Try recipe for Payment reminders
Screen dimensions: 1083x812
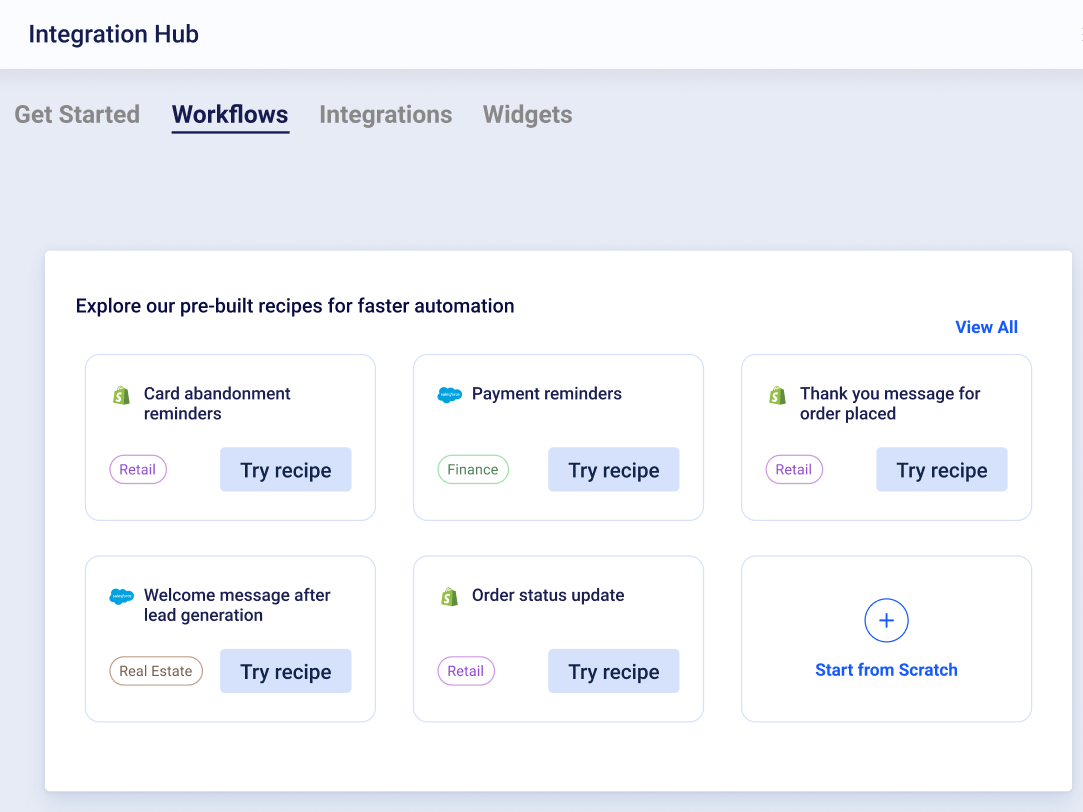pyautogui.click(x=613, y=470)
